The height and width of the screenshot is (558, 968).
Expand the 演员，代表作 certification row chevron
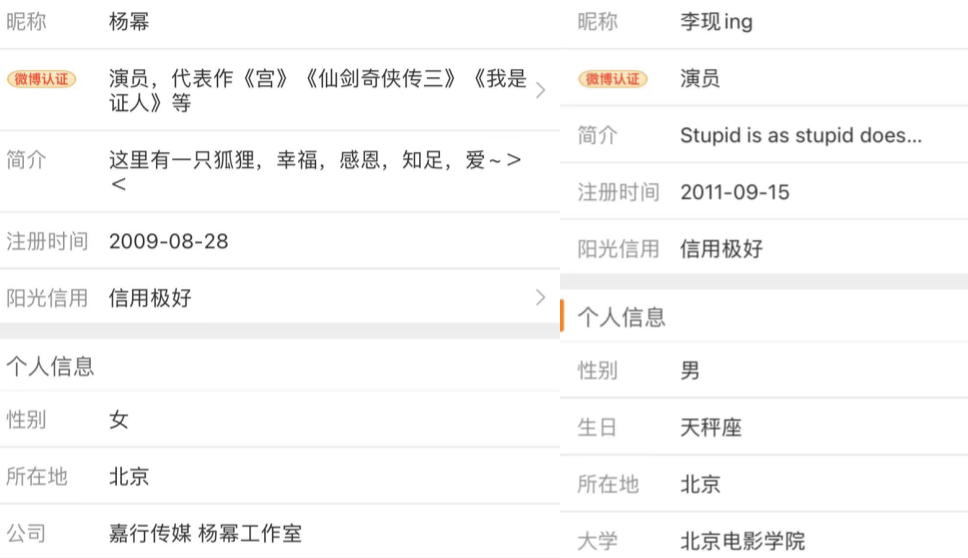541,90
